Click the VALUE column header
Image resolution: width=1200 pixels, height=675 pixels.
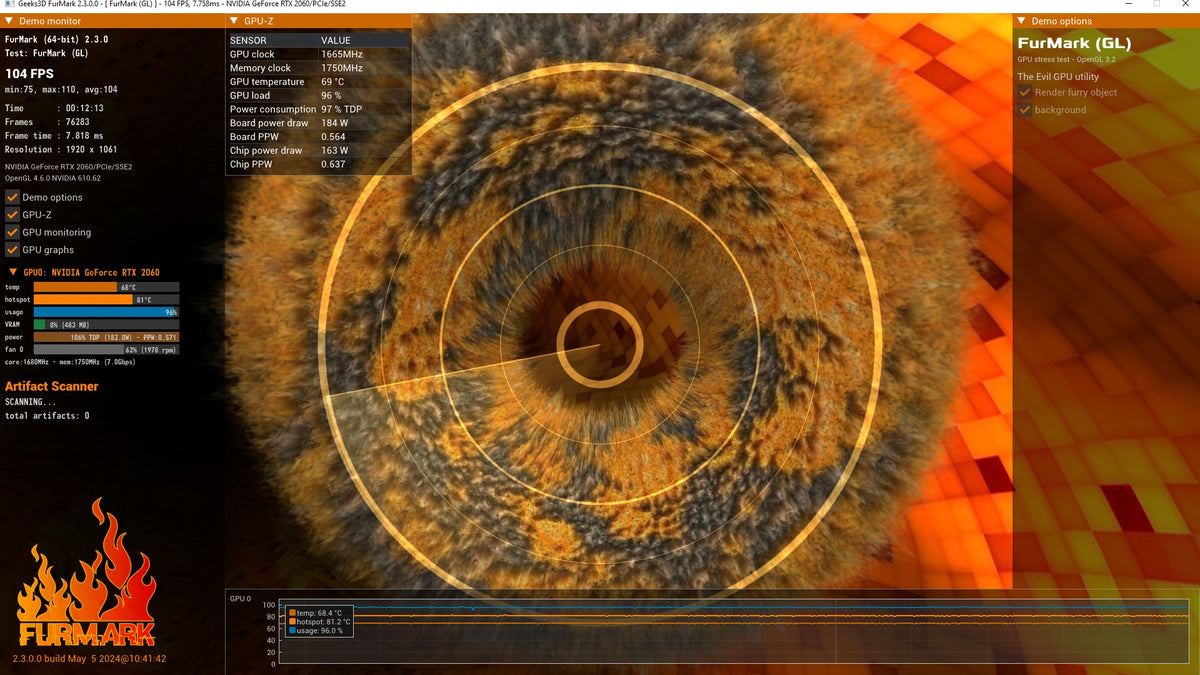pyautogui.click(x=336, y=41)
